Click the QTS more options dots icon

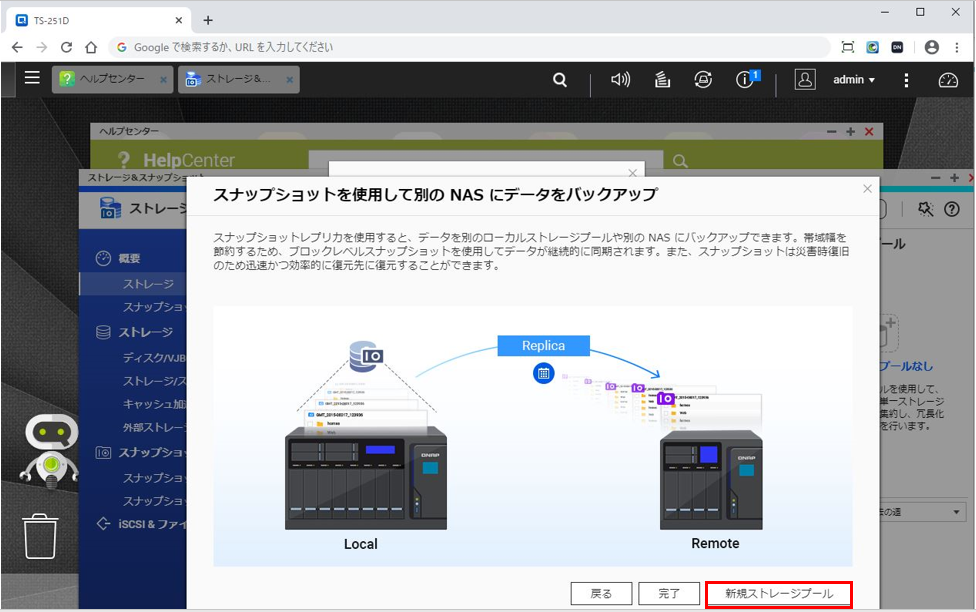907,80
